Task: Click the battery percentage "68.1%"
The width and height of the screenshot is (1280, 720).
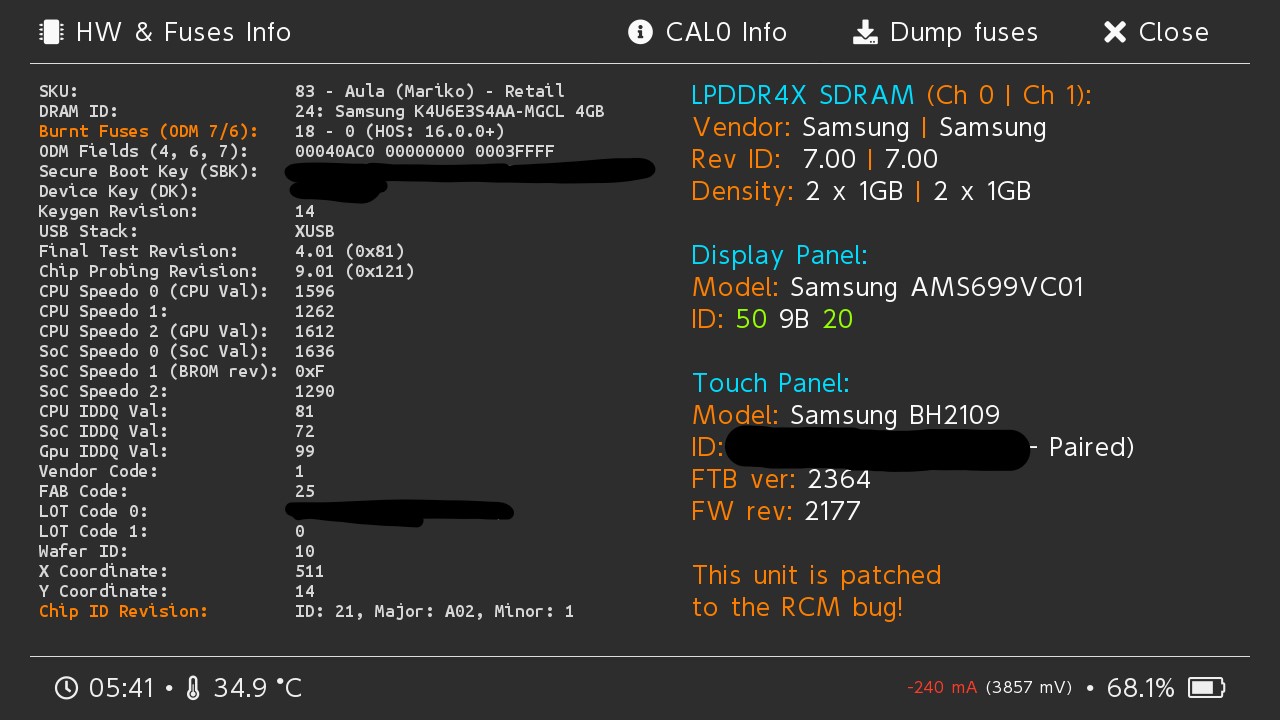Action: (x=1141, y=688)
